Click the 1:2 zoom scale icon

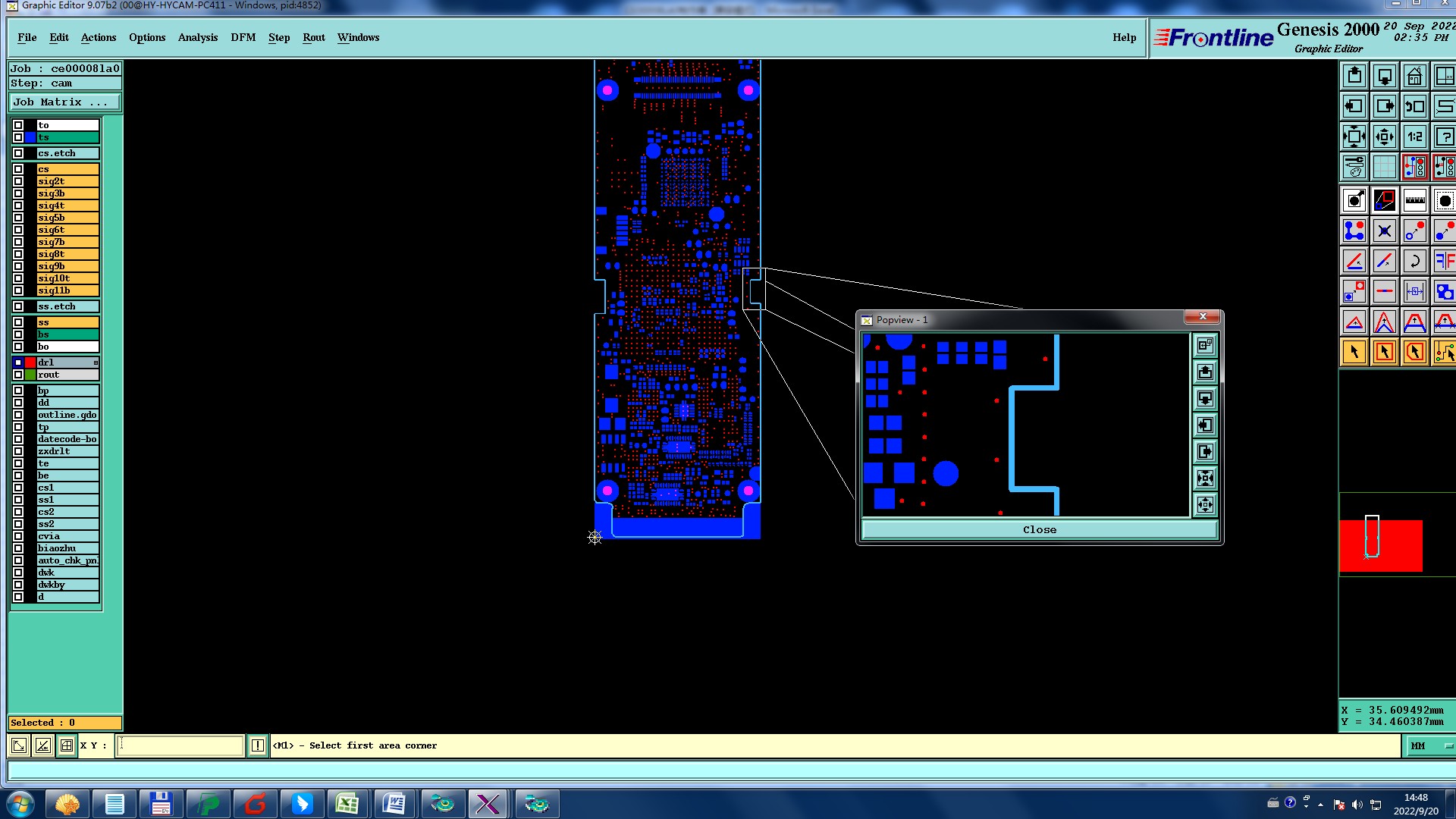coord(1414,137)
